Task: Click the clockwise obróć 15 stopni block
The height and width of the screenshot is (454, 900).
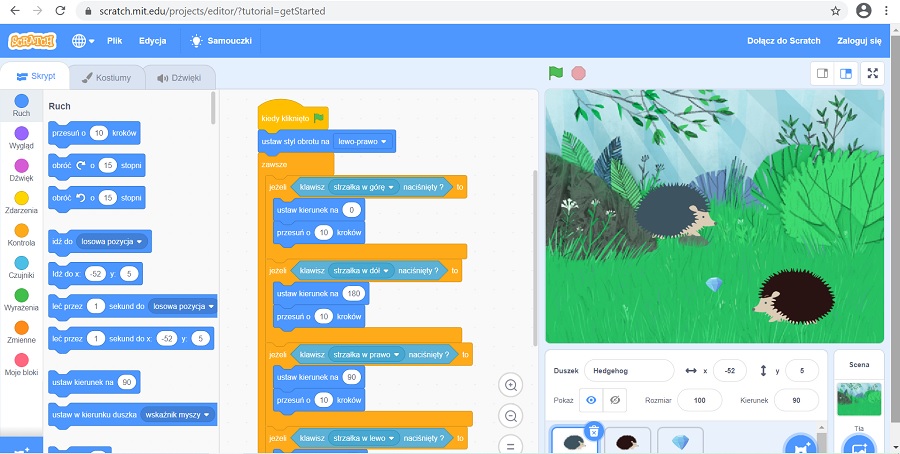Action: pos(96,165)
